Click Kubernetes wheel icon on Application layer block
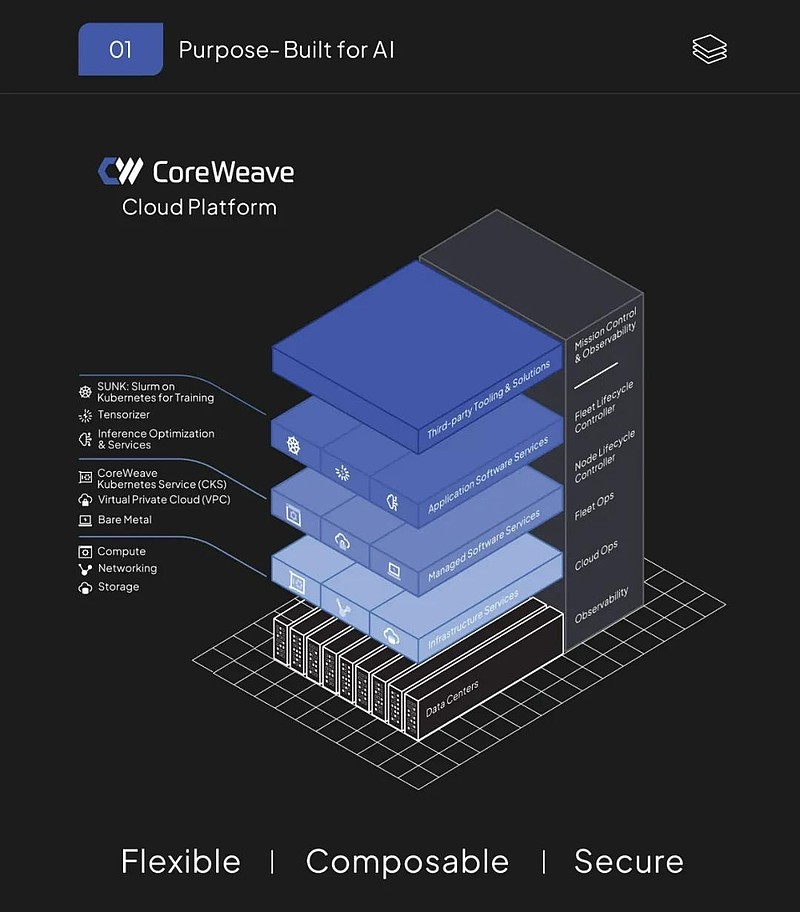Image resolution: width=800 pixels, height=912 pixels. pyautogui.click(x=293, y=446)
